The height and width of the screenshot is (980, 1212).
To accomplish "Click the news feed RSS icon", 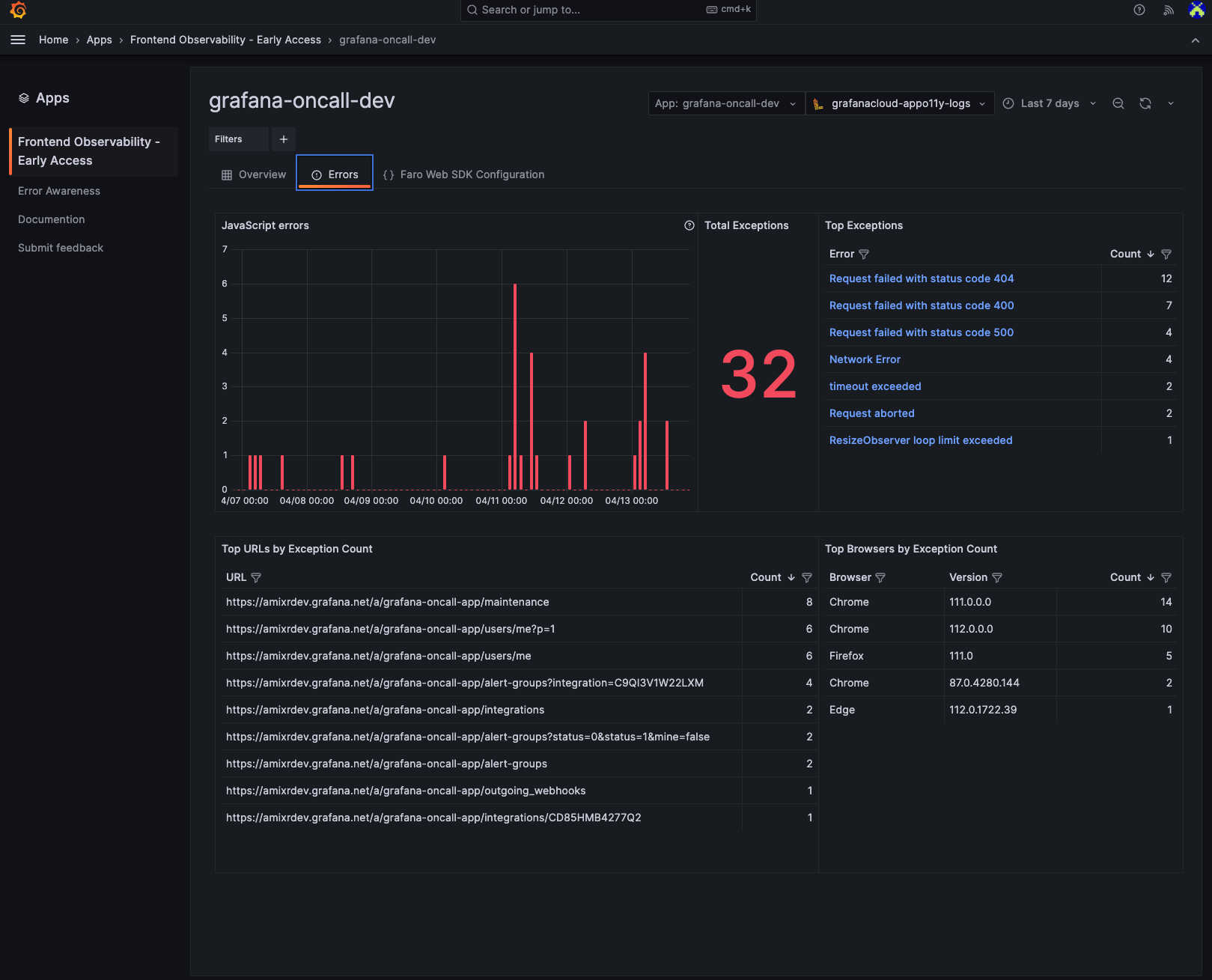I will point(1168,10).
